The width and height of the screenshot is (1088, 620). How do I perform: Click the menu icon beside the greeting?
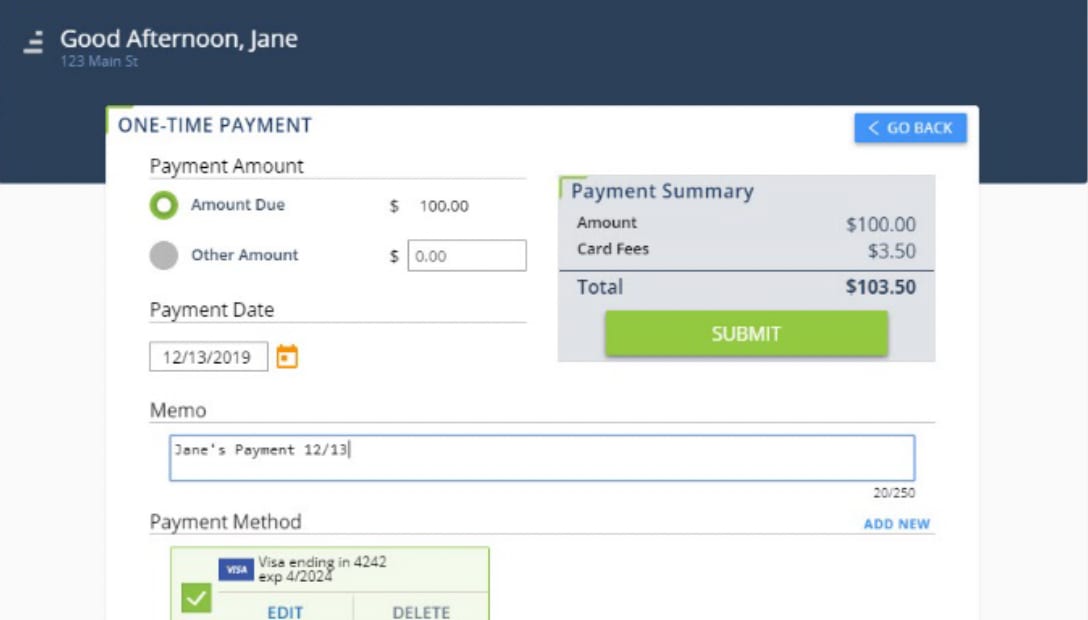(33, 42)
